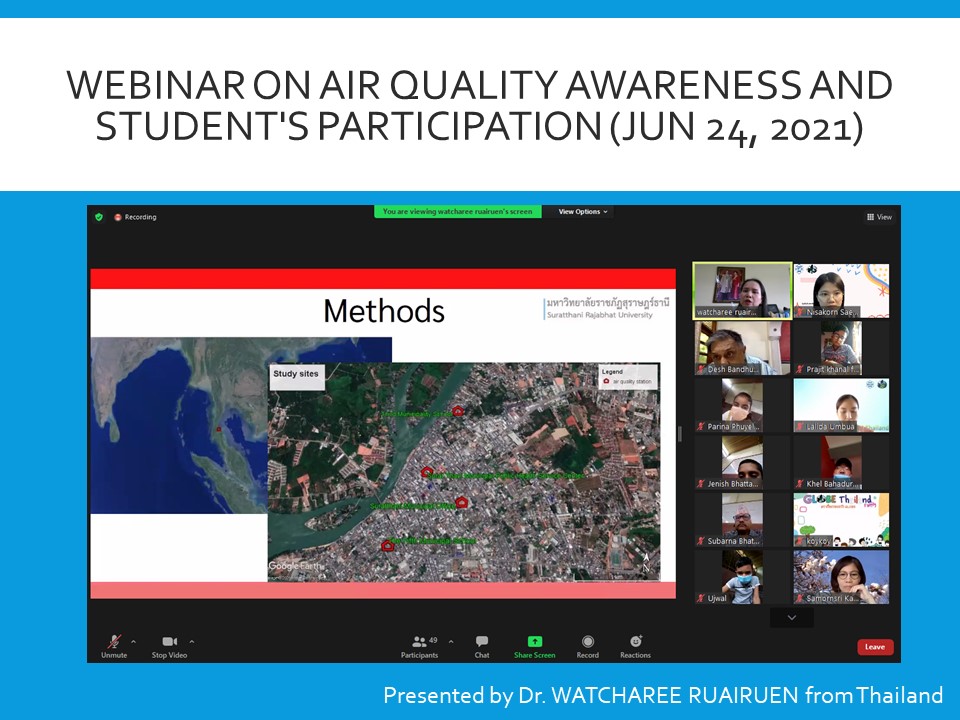Image resolution: width=960 pixels, height=720 pixels.
Task: Select the Desh Bandhu video tile
Action: [742, 348]
